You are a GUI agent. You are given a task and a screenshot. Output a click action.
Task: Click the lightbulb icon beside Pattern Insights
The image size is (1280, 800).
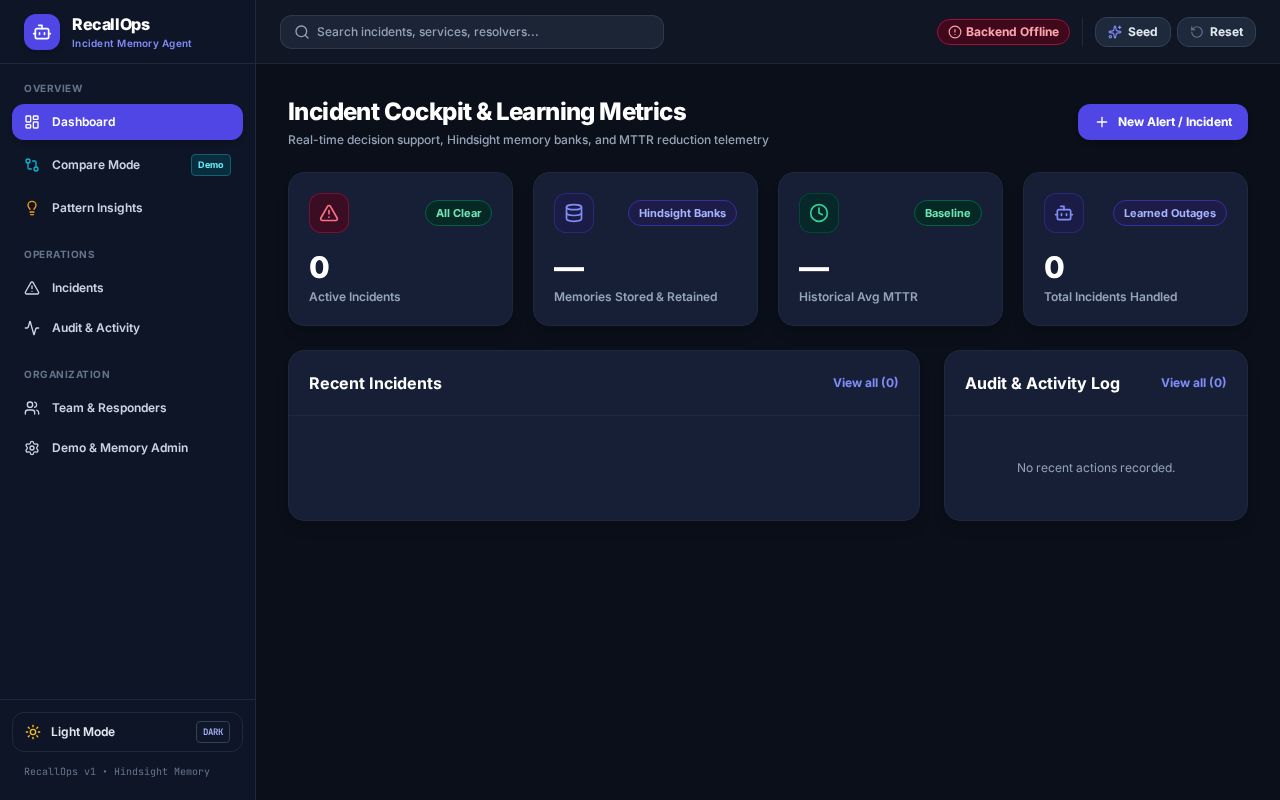click(32, 208)
